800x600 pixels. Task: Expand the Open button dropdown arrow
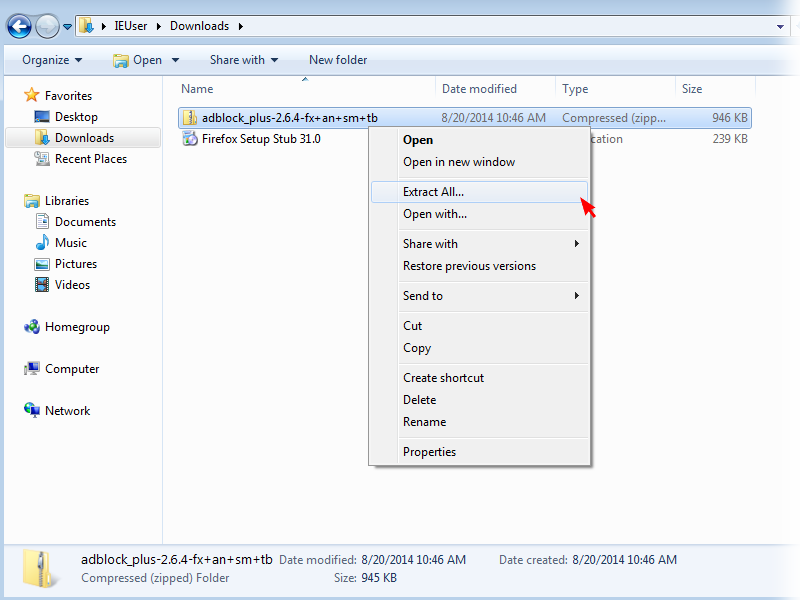tap(176, 60)
